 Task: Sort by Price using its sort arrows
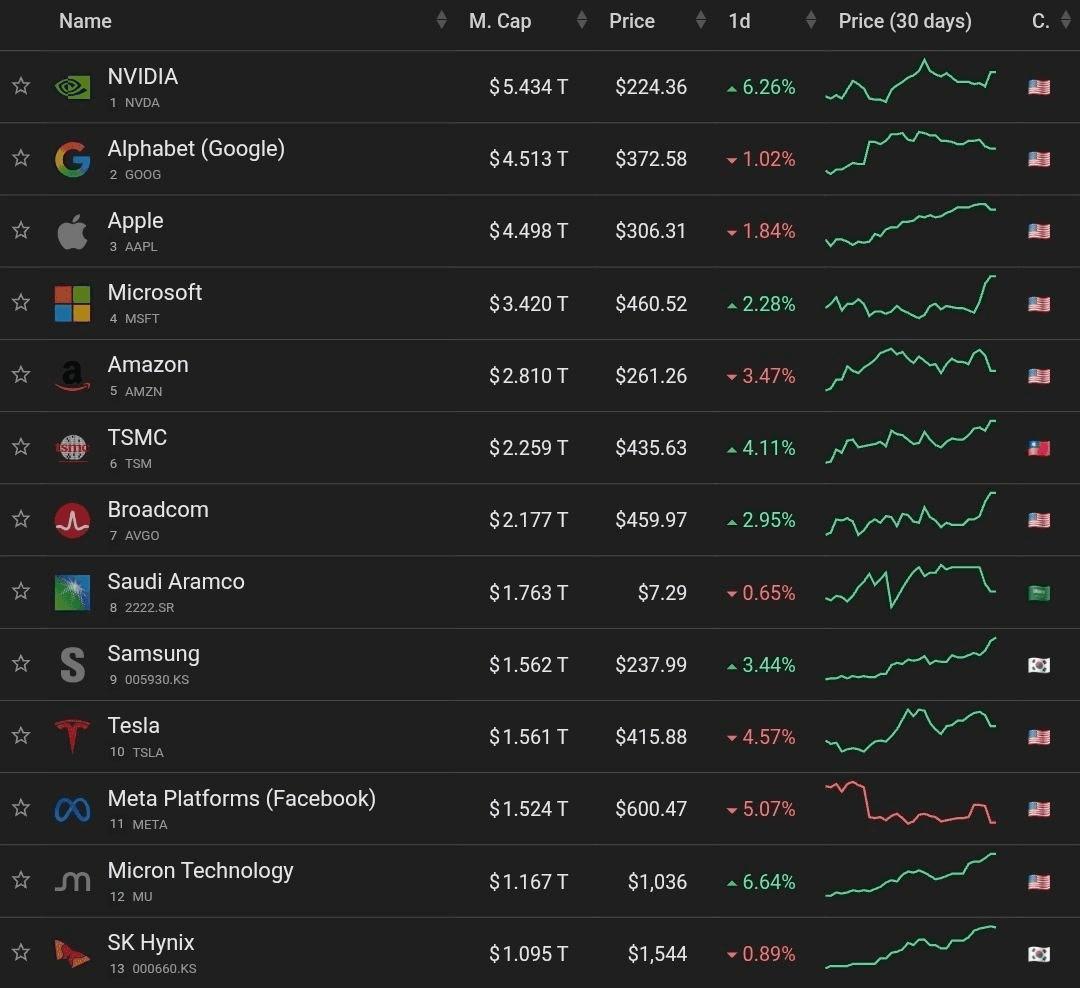point(701,21)
